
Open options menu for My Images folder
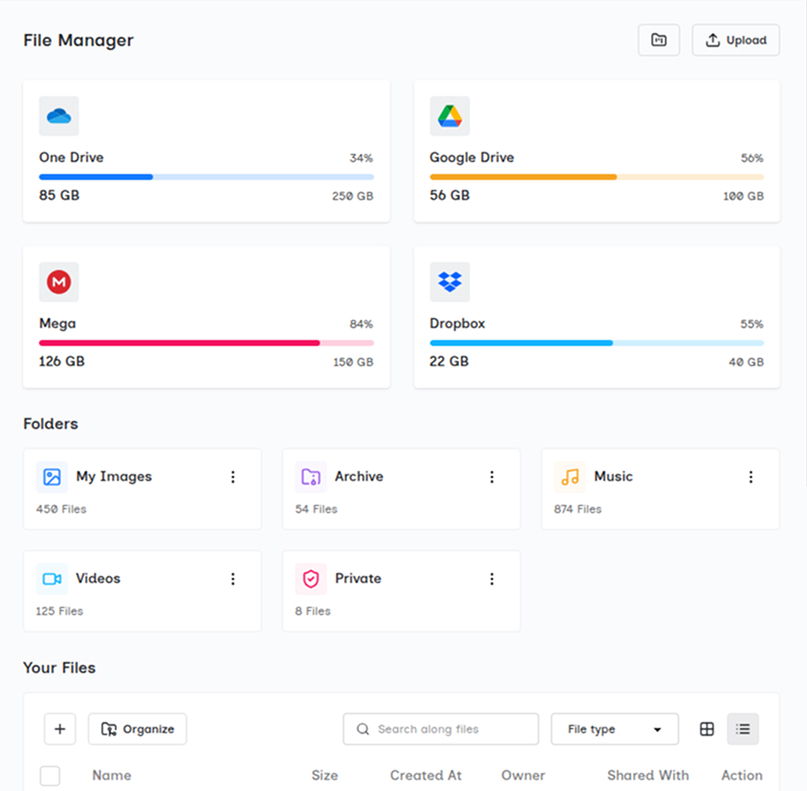point(233,477)
